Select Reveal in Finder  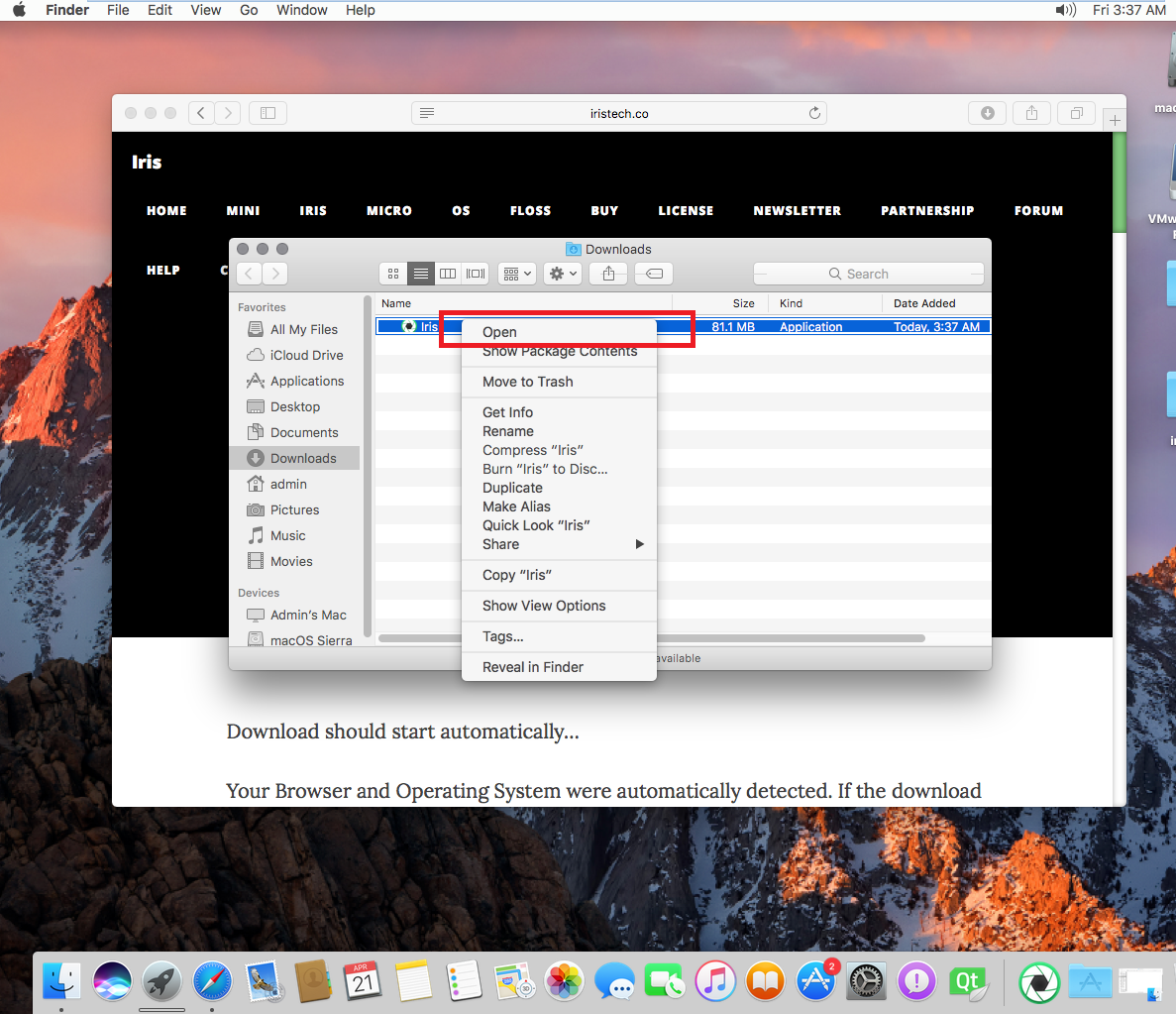pos(560,667)
